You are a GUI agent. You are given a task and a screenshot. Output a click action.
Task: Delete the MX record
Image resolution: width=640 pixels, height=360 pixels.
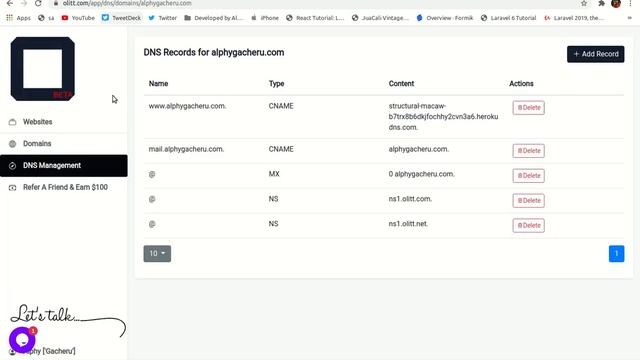[529, 176]
